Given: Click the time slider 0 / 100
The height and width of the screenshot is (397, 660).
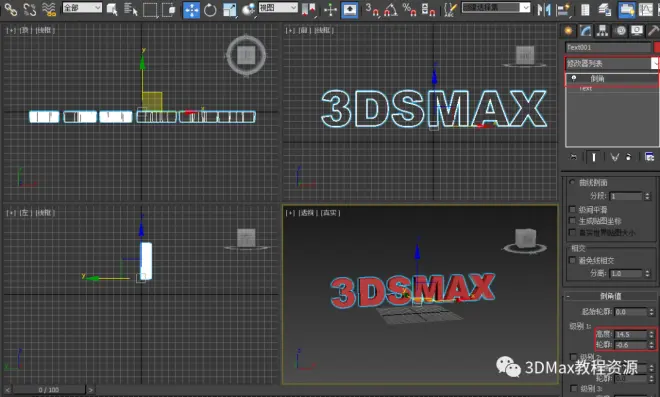Looking at the screenshot, I should [48, 389].
